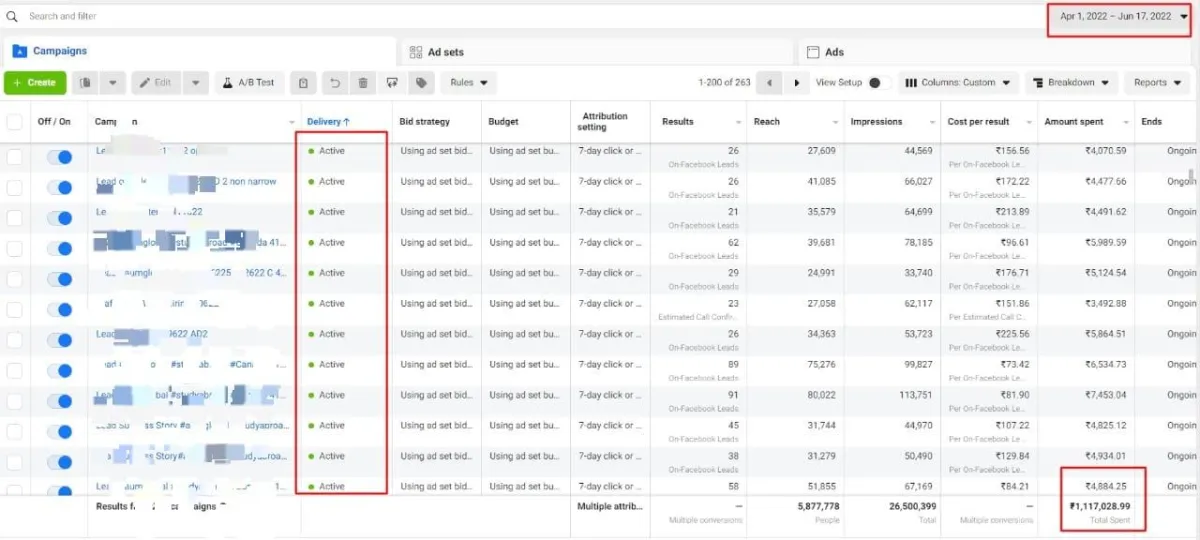This screenshot has height=540, width=1200.
Task: Turn off the first campaign's toggle
Action: pyautogui.click(x=60, y=157)
